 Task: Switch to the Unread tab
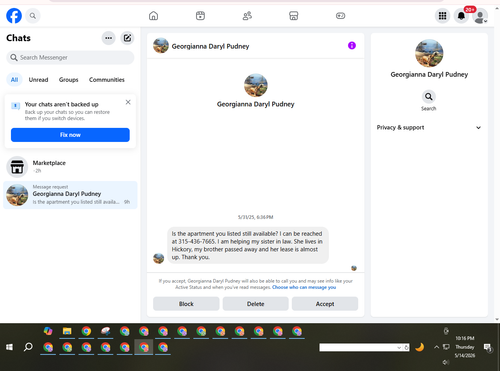[x=38, y=80]
